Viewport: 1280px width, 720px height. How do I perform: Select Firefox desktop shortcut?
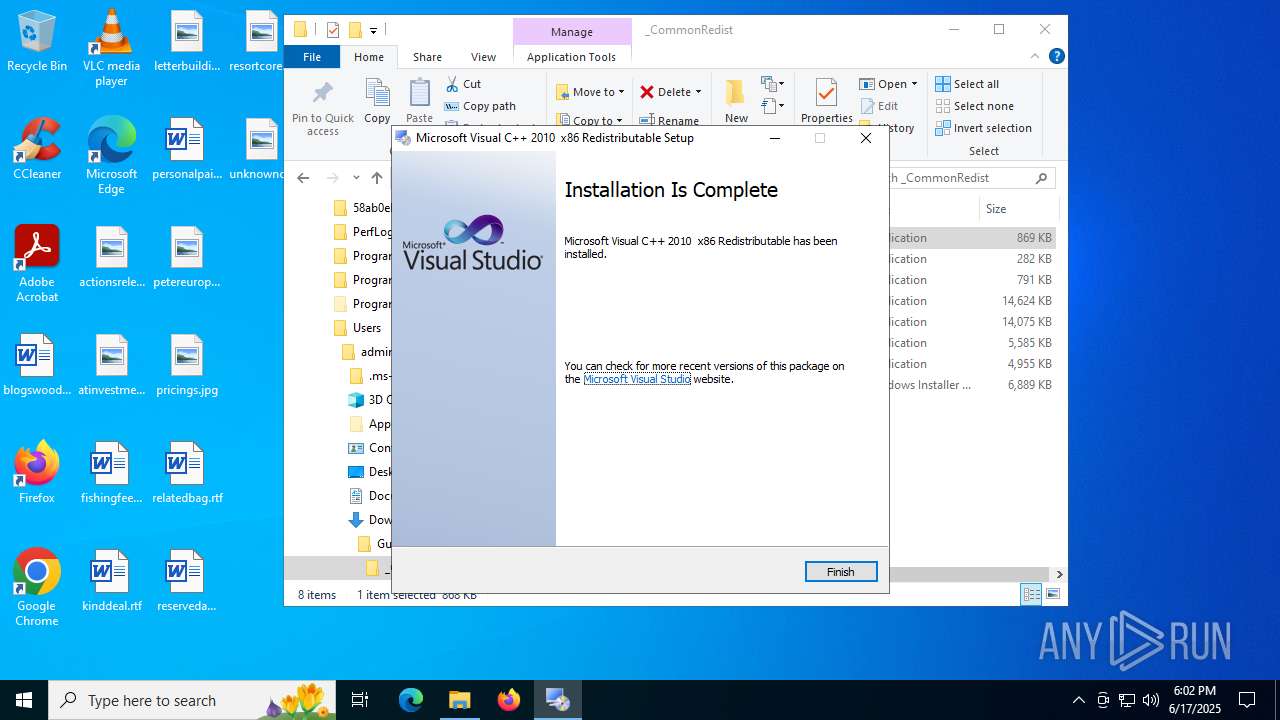click(x=37, y=472)
